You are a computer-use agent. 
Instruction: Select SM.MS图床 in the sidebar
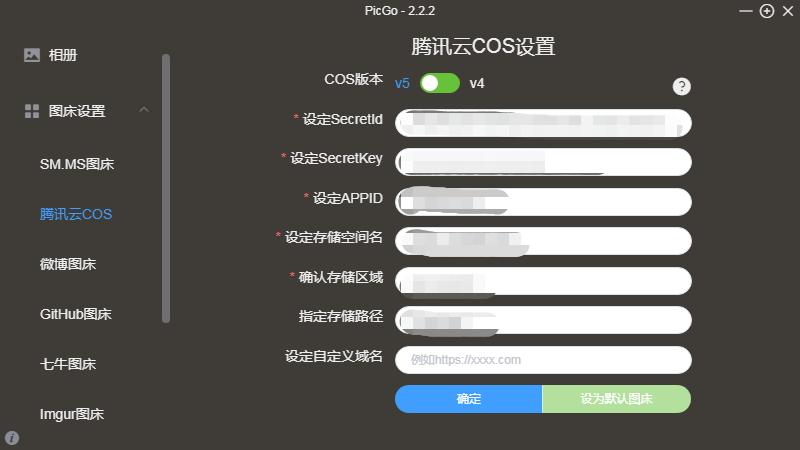[77, 164]
